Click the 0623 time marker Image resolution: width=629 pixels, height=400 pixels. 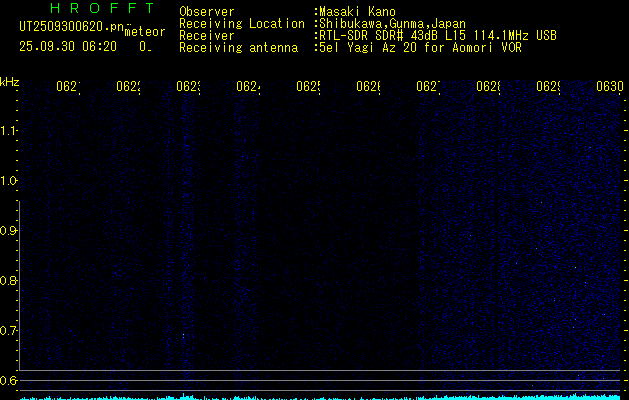point(188,86)
